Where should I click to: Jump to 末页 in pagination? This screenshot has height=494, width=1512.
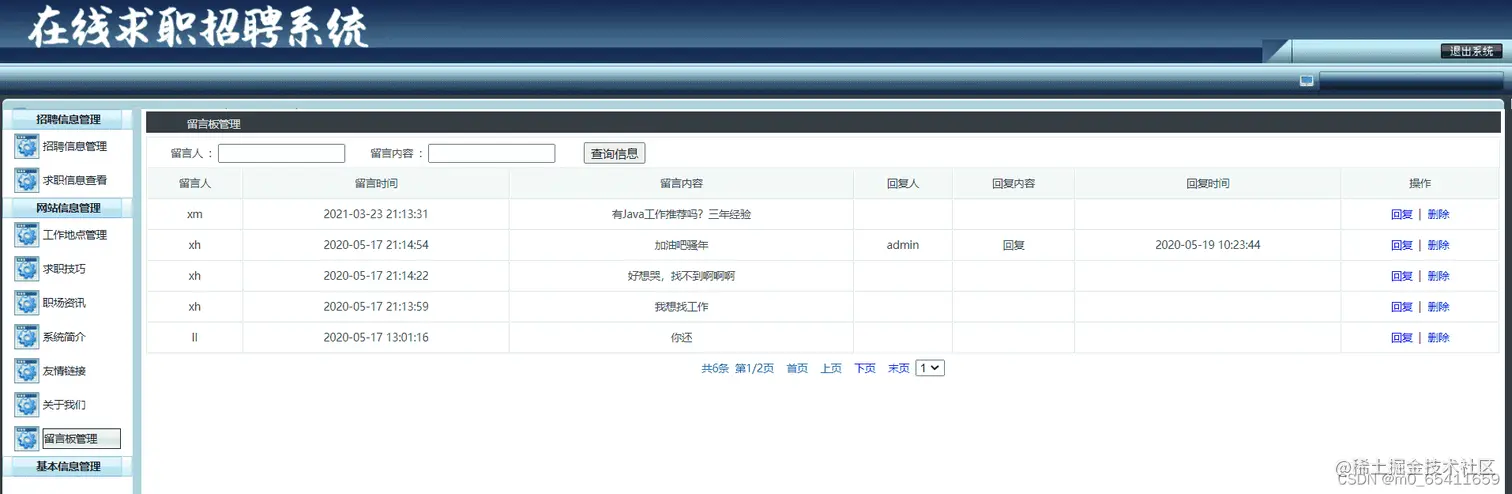tap(899, 368)
